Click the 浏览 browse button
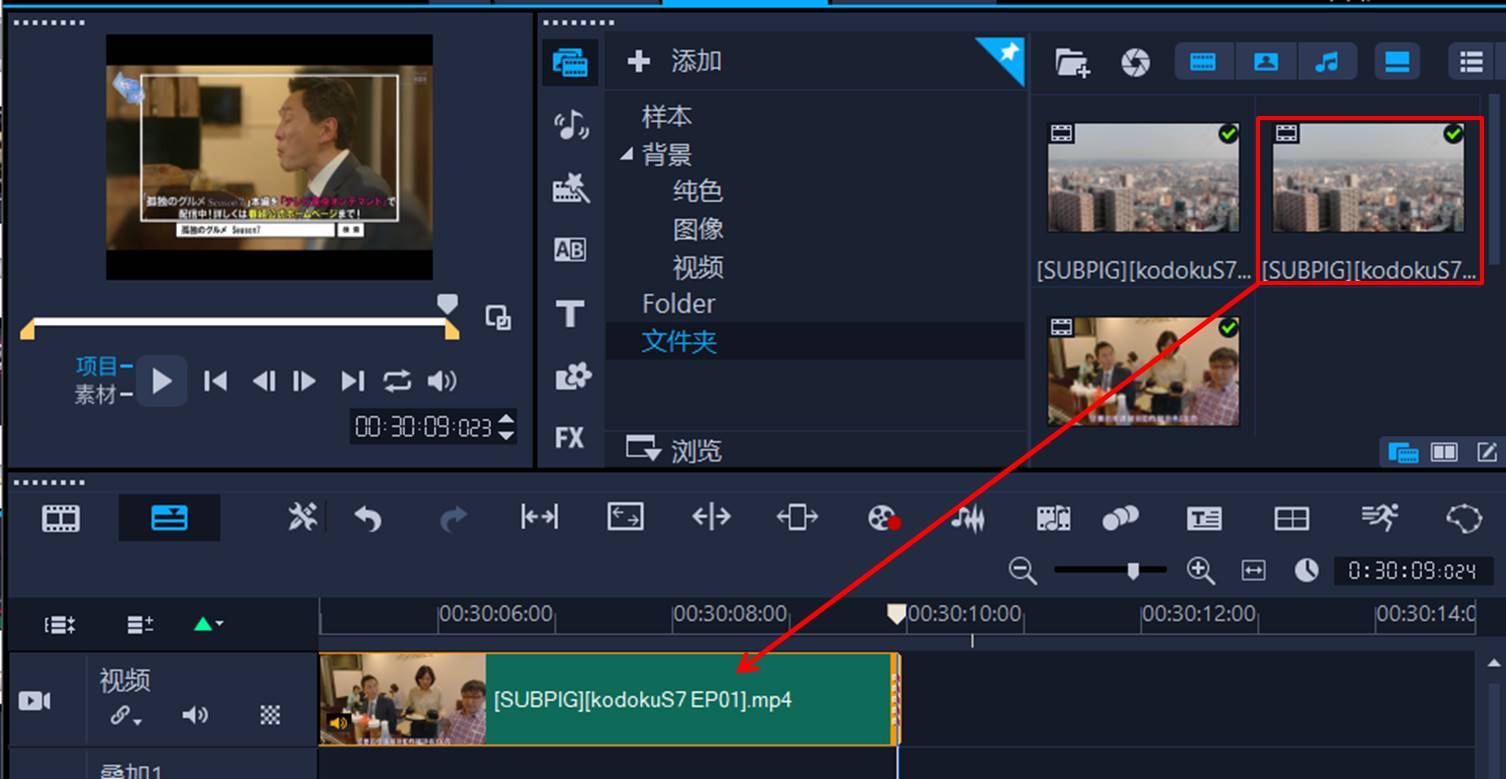Screen dimensions: 1506x779 [x=672, y=450]
